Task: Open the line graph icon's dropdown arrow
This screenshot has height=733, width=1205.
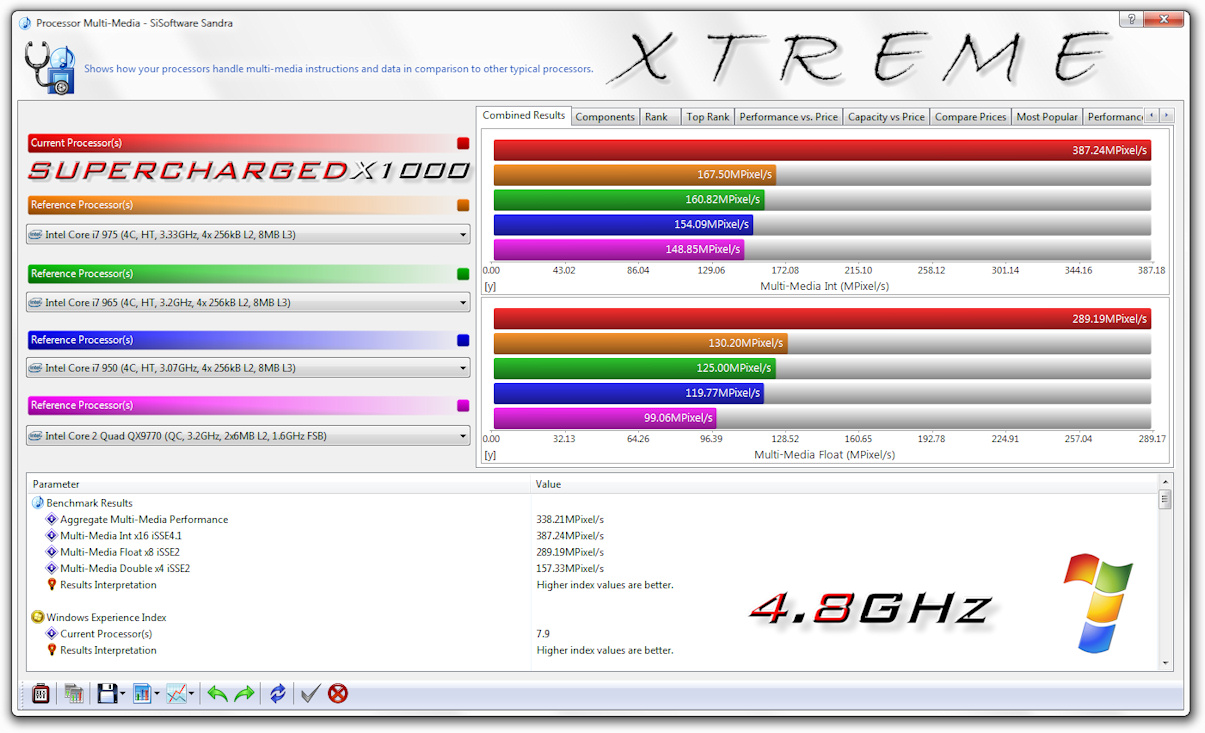Action: [x=191, y=693]
